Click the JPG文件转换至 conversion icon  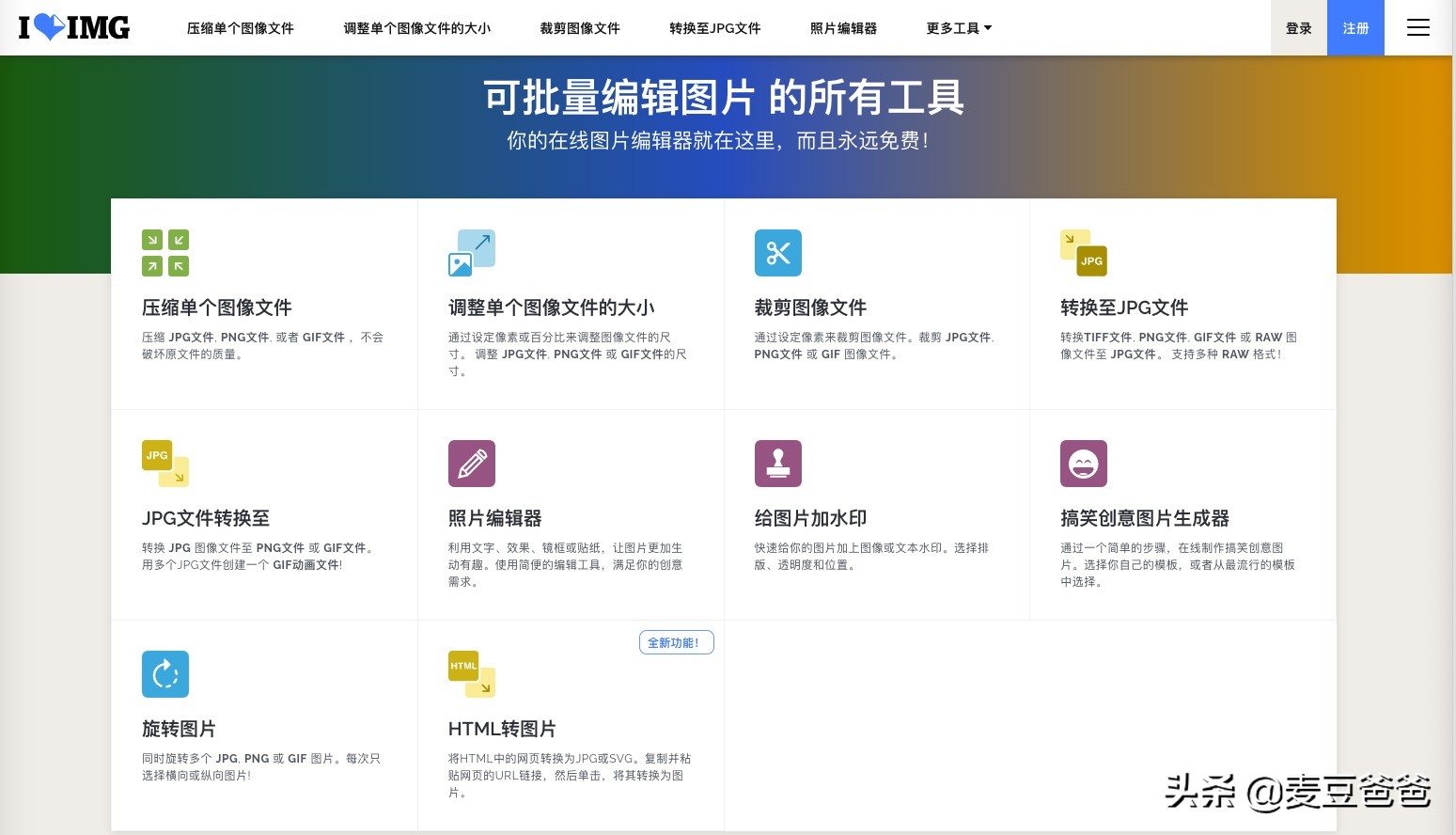(x=165, y=463)
